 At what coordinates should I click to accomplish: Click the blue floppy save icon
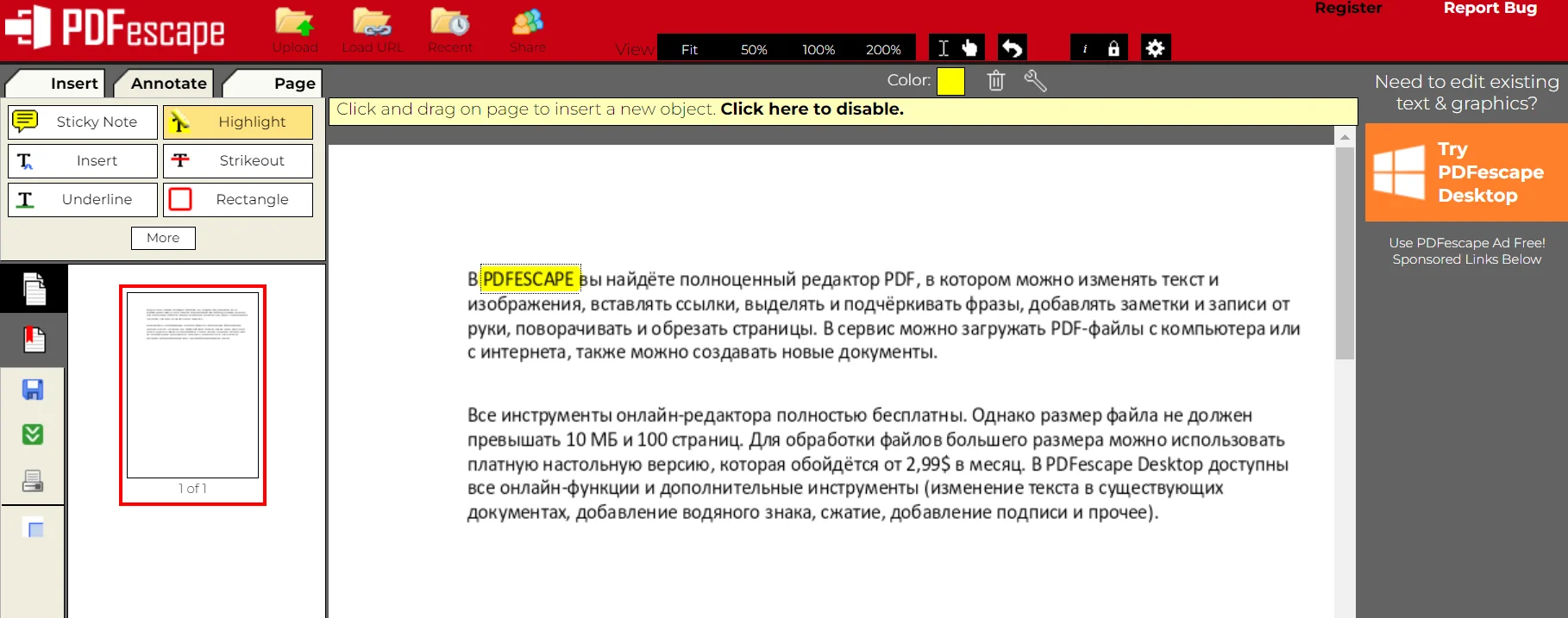(x=33, y=390)
